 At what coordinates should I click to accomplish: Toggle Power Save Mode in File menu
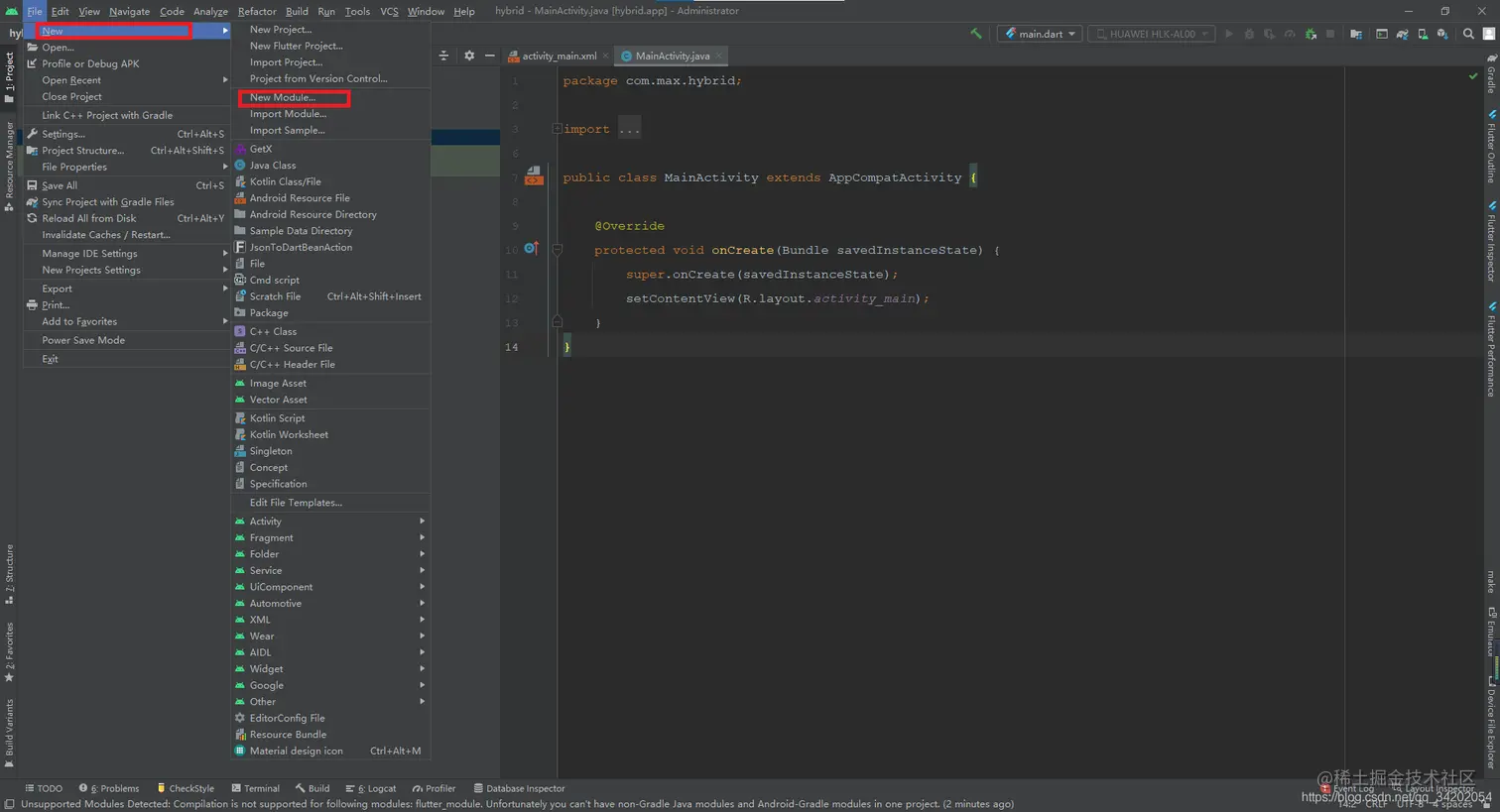[127, 340]
